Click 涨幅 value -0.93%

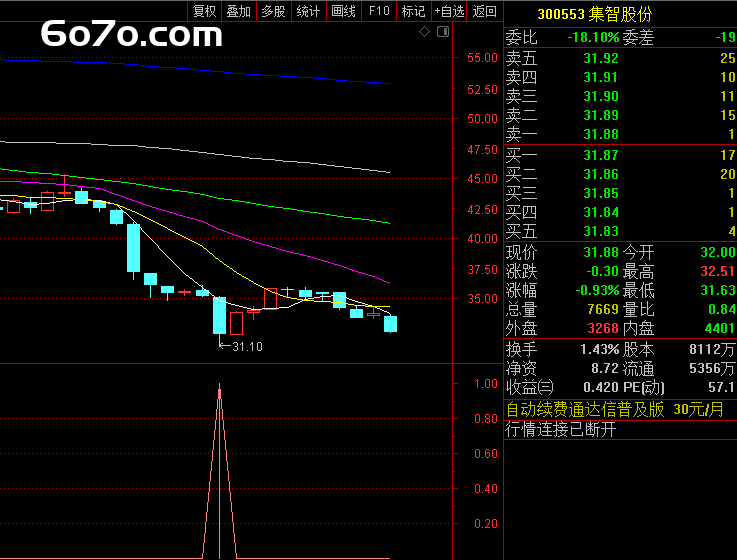pos(597,290)
